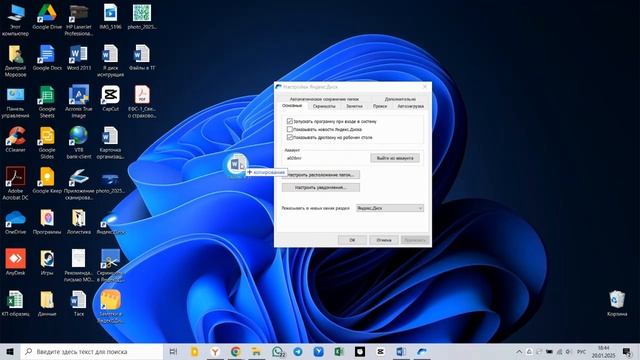Open Telegram from the taskbar
640x360 pixels.
click(298, 351)
